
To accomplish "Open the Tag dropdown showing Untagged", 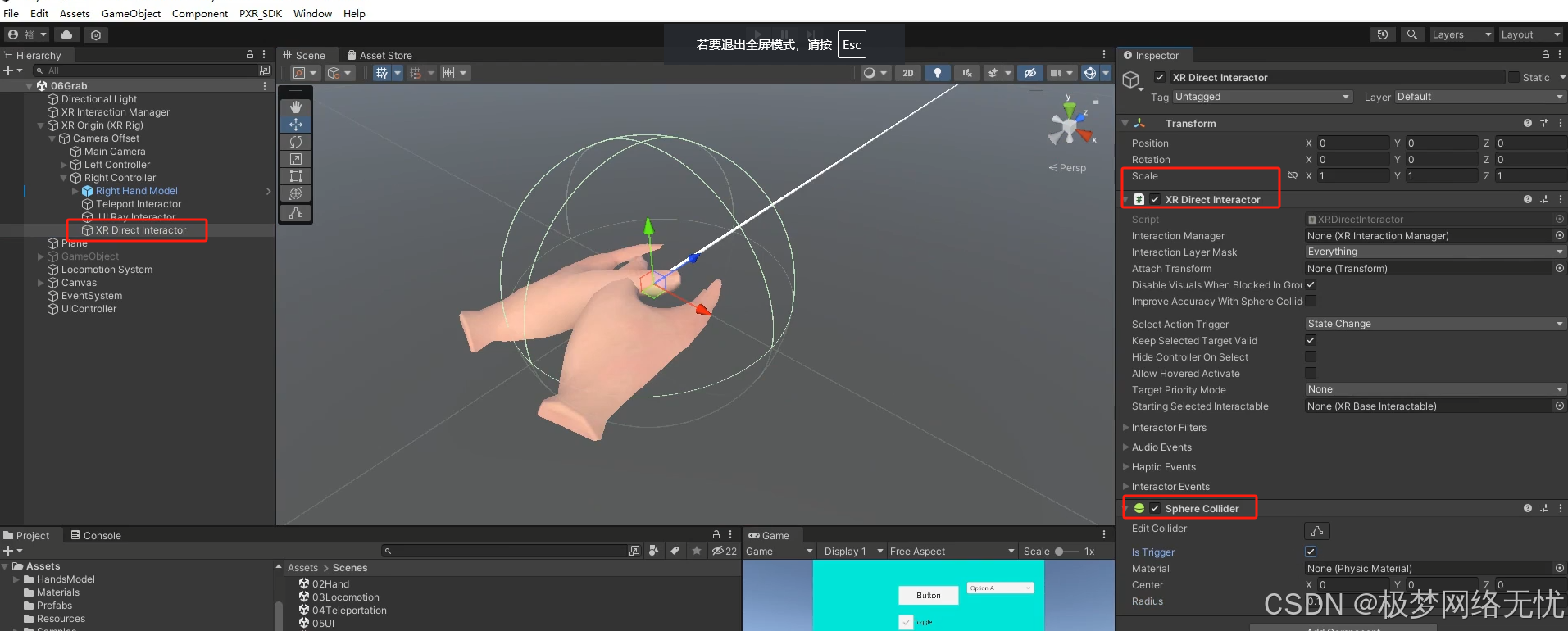I will (x=1262, y=97).
